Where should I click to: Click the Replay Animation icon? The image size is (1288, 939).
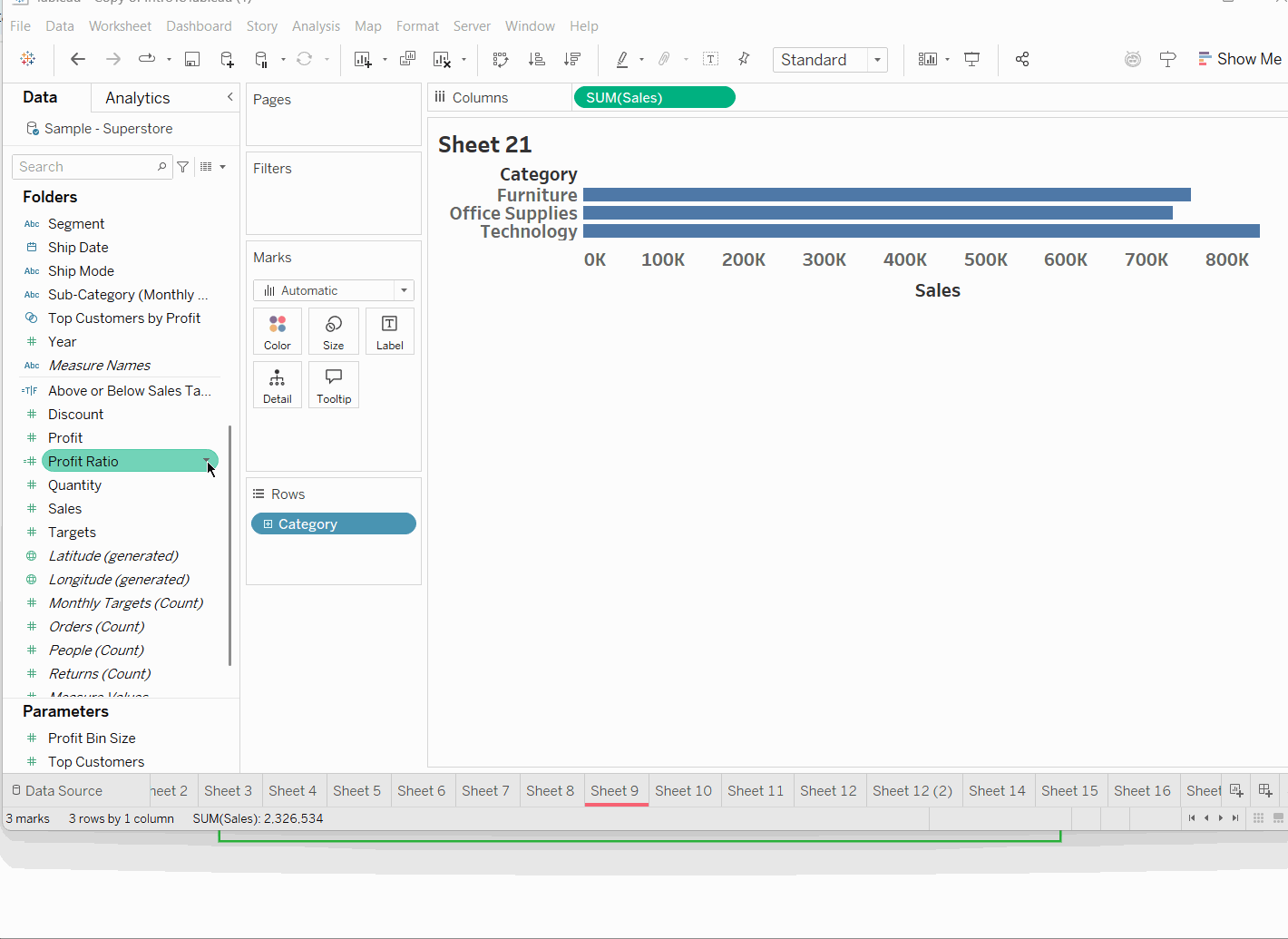(146, 59)
